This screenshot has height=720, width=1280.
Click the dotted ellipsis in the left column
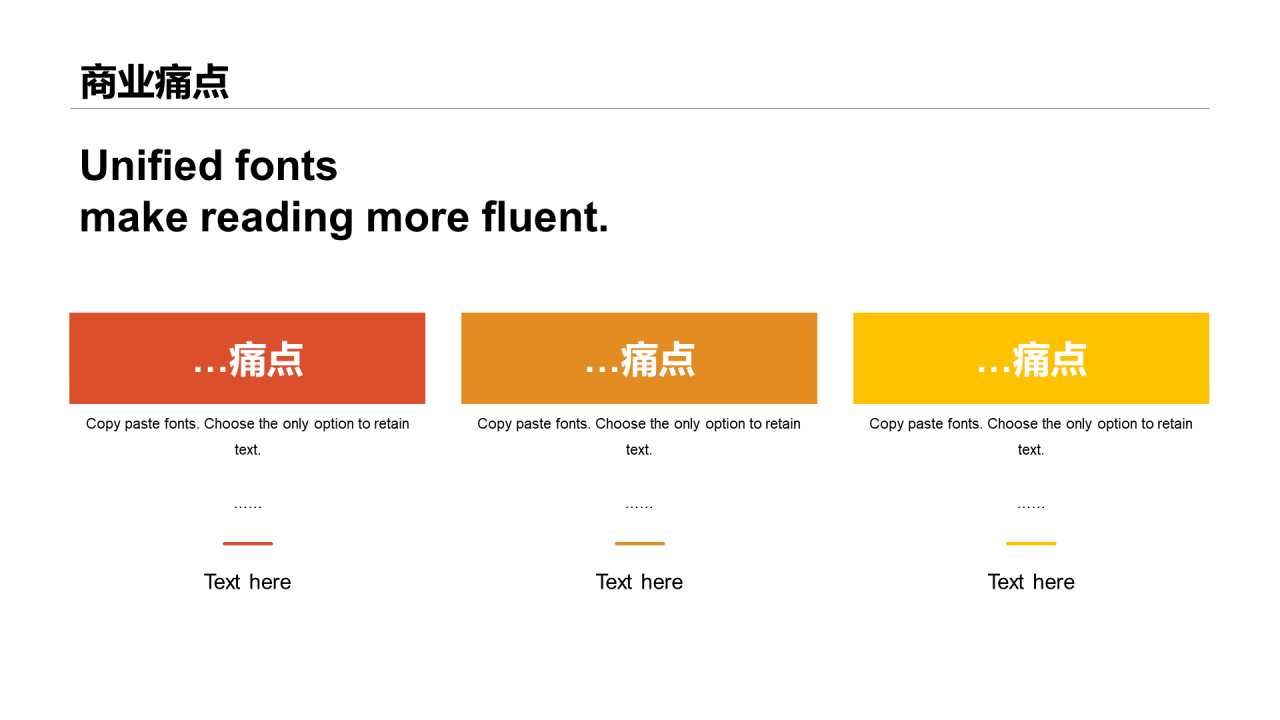click(x=247, y=506)
